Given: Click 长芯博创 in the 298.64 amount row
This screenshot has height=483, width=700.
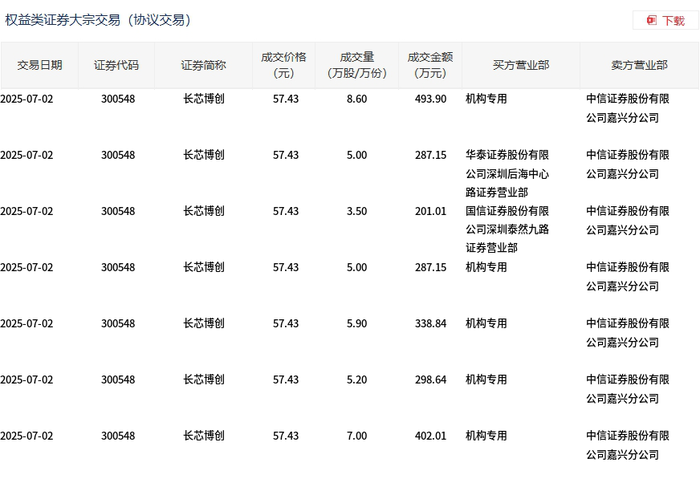Looking at the screenshot, I should pyautogui.click(x=204, y=379).
